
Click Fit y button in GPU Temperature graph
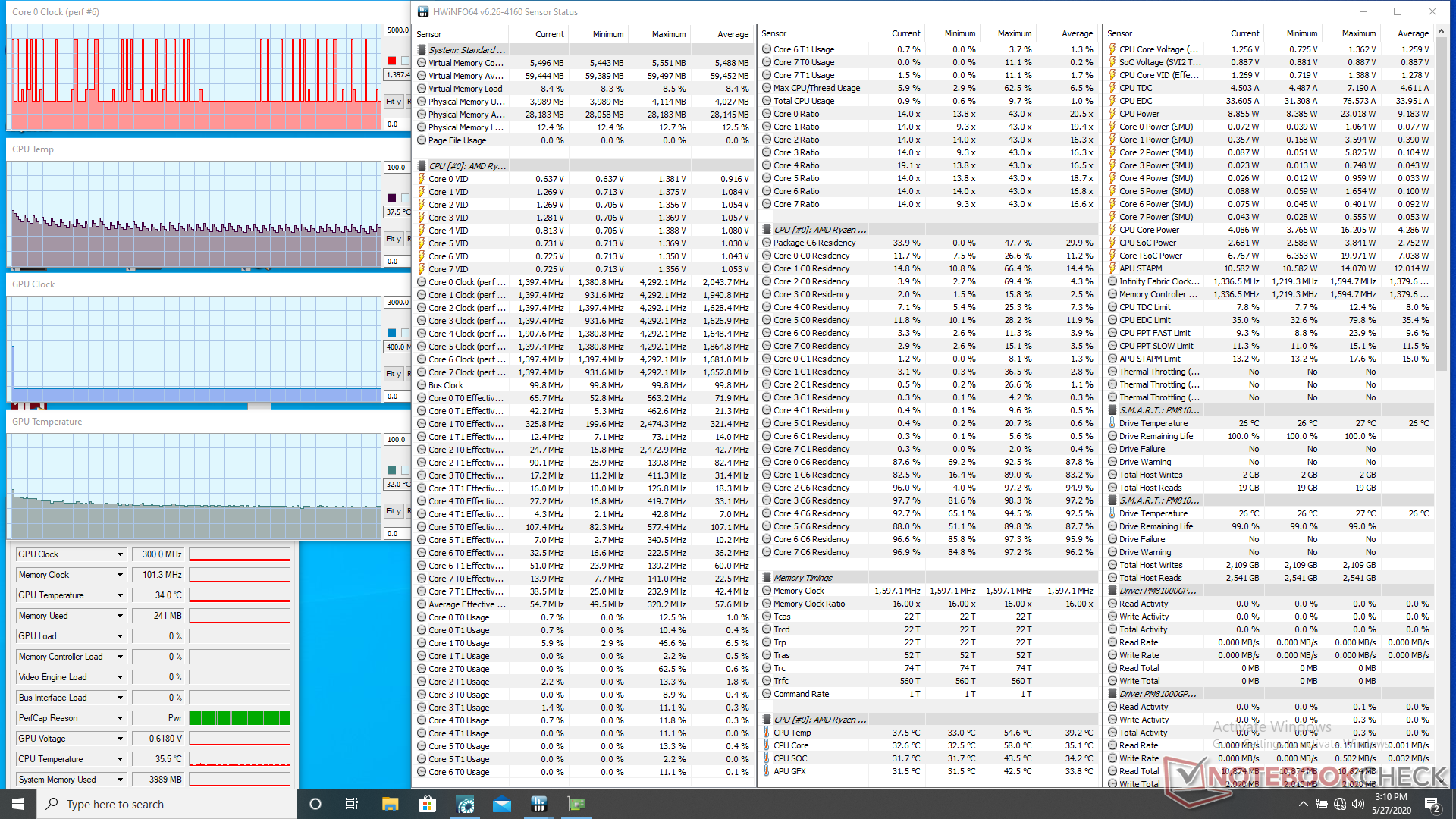point(393,511)
